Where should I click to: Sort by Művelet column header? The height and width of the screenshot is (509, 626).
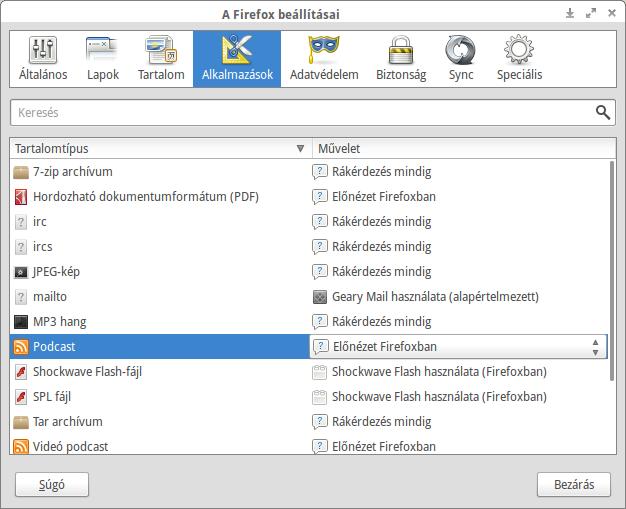[464, 149]
